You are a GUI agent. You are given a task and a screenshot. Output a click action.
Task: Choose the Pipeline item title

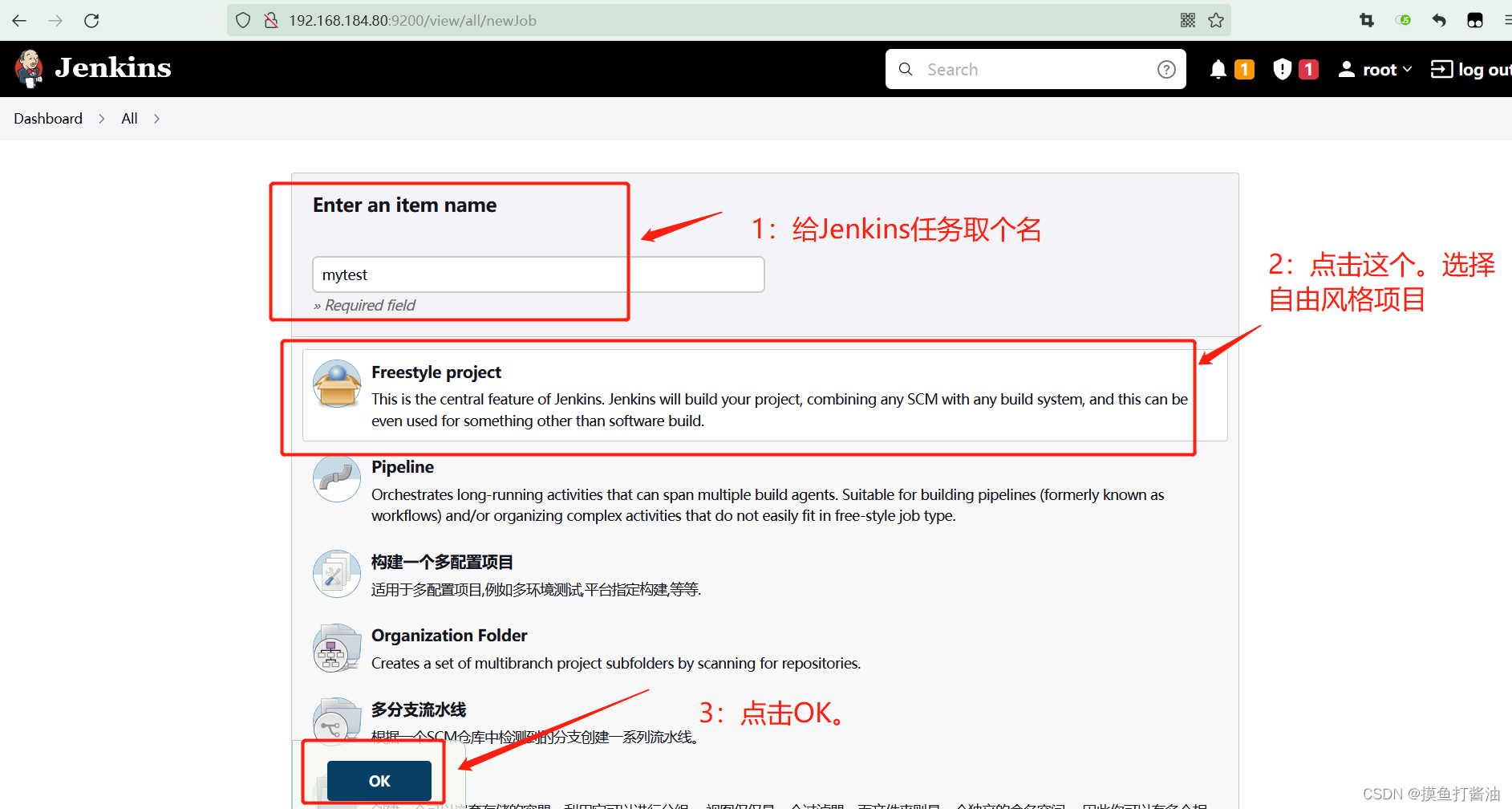coord(403,467)
